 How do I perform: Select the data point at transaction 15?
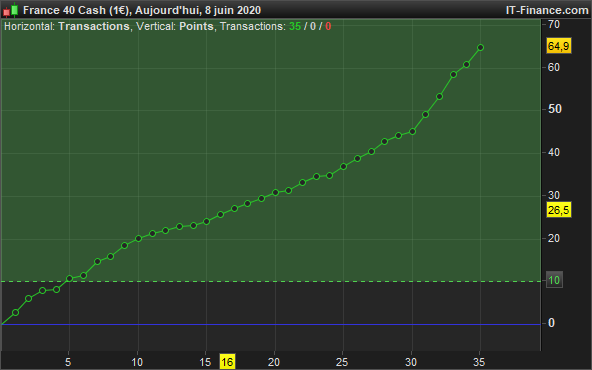pos(206,221)
